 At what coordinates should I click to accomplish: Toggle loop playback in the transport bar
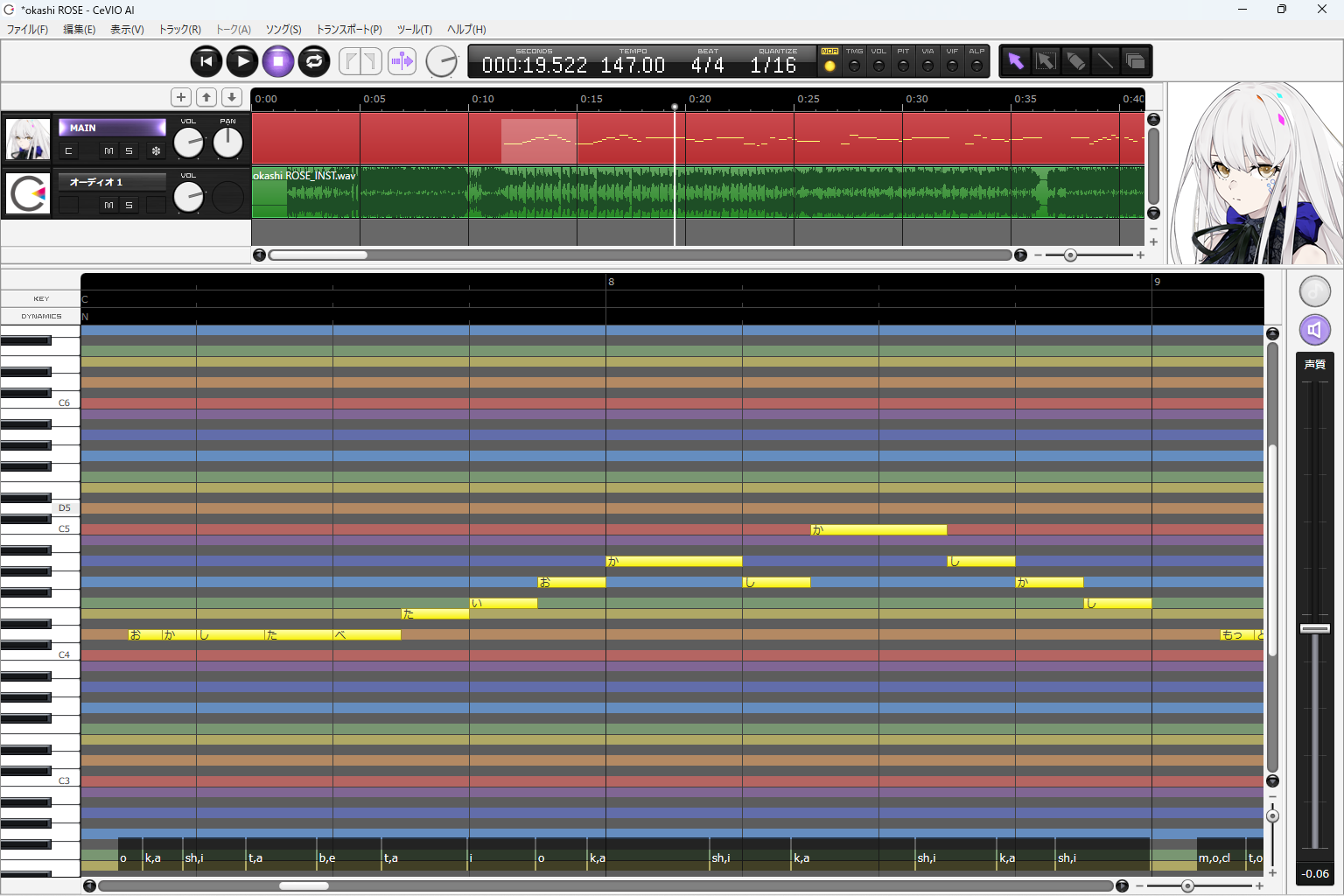(x=314, y=61)
